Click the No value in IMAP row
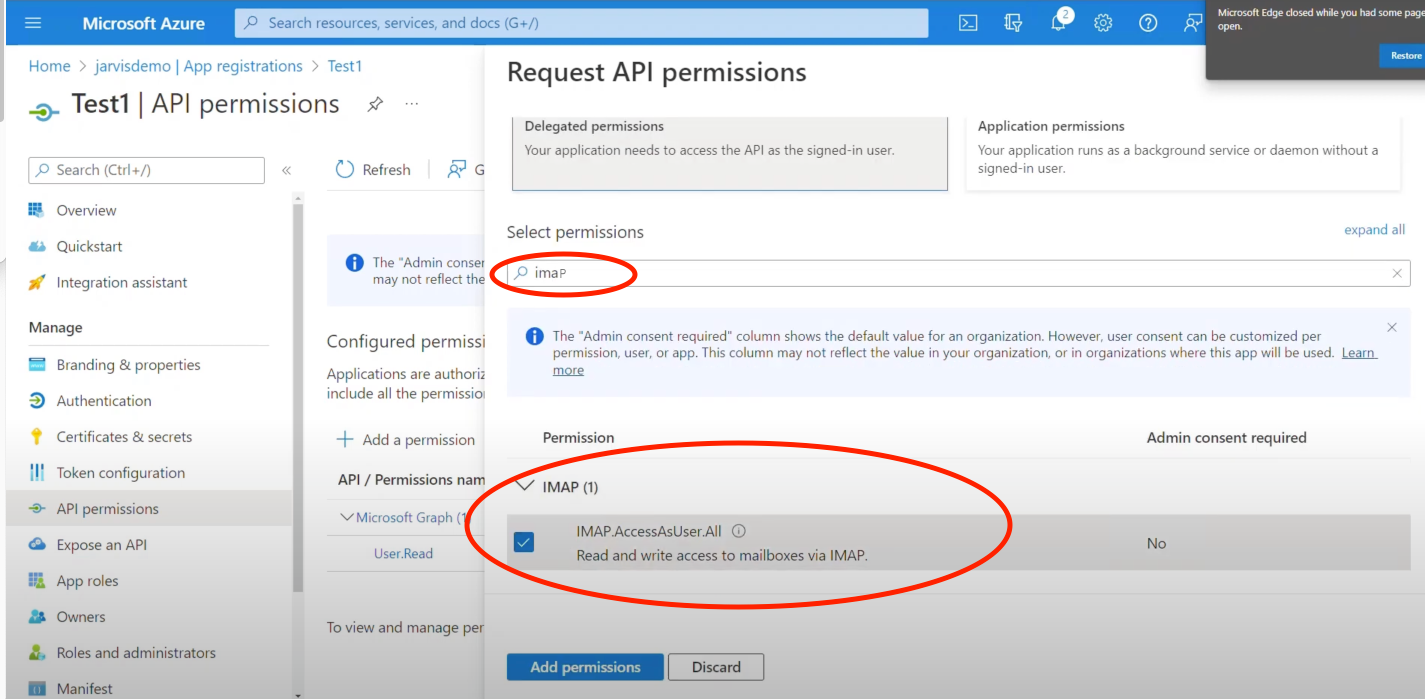Viewport: 1425px width, 699px height. tap(1156, 543)
